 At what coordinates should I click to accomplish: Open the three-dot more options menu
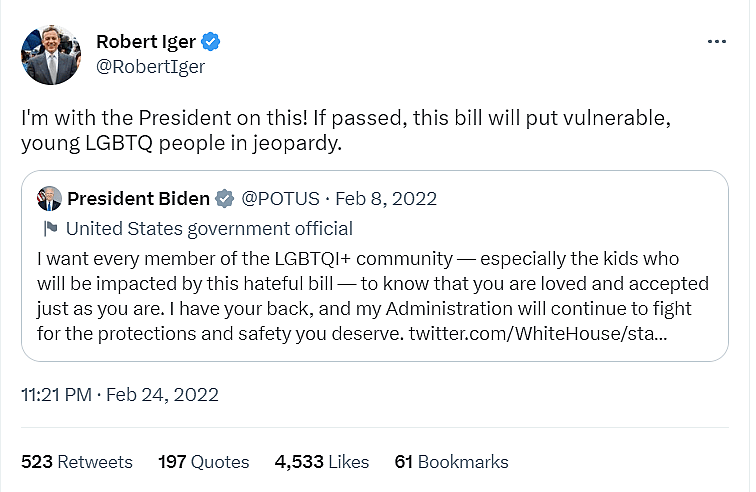pyautogui.click(x=716, y=42)
